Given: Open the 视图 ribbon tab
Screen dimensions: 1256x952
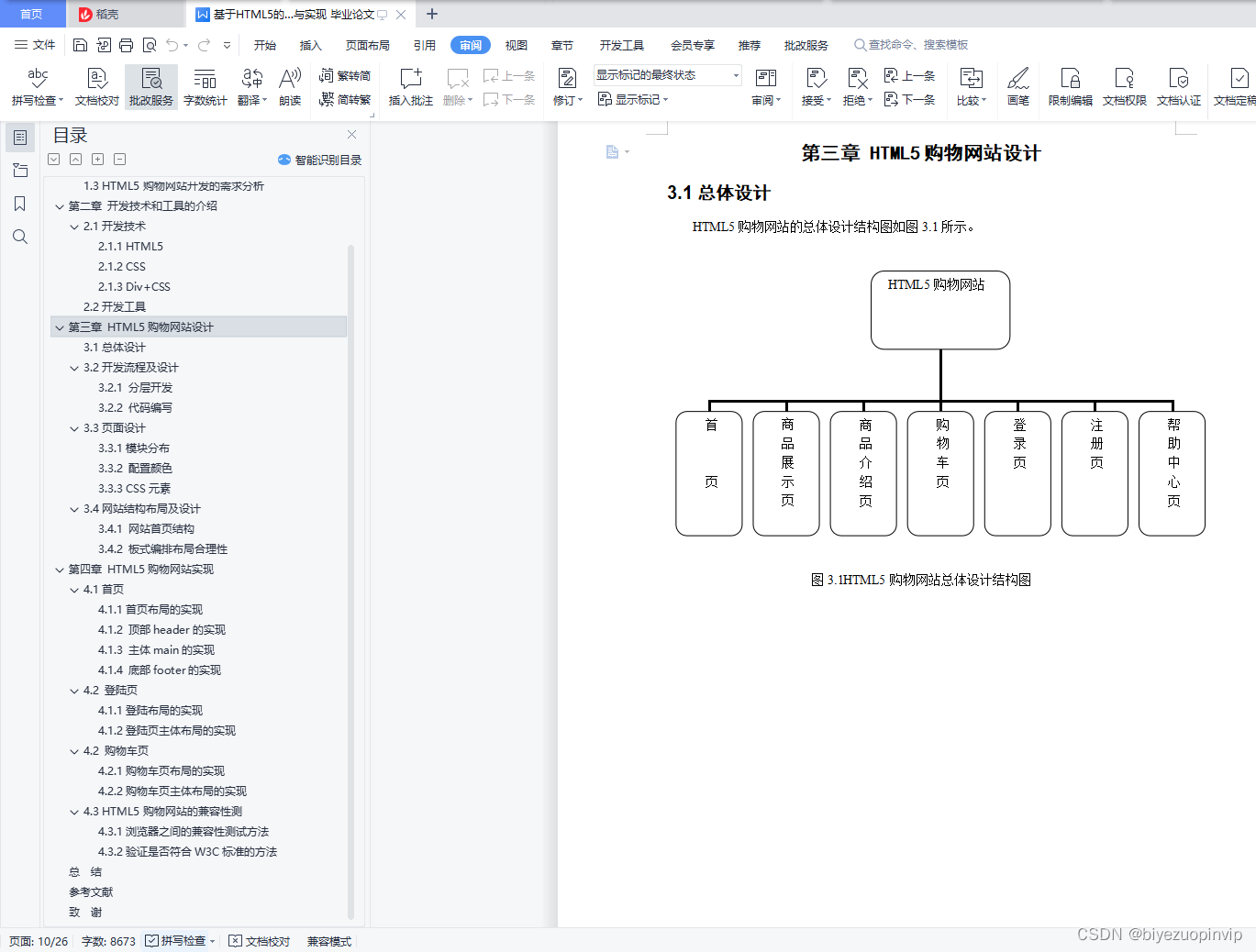Looking at the screenshot, I should pos(517,45).
